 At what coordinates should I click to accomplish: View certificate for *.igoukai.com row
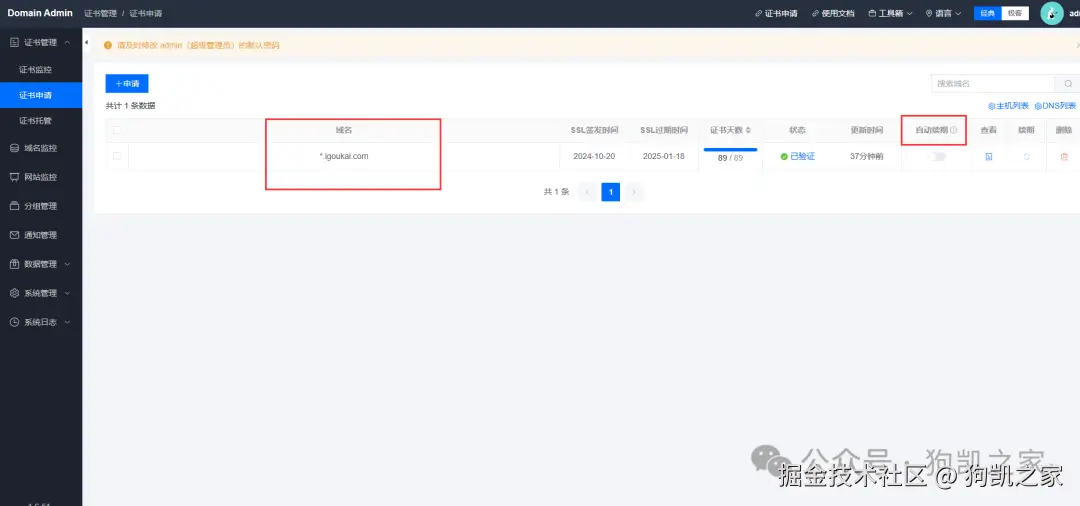point(988,157)
